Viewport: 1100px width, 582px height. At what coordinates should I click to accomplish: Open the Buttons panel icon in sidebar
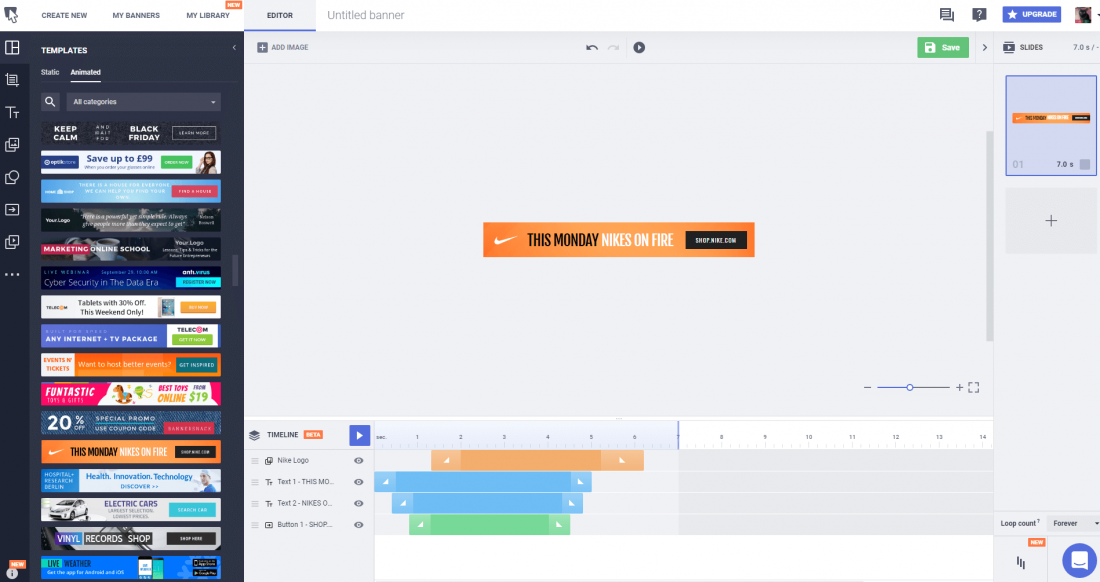pyautogui.click(x=12, y=210)
